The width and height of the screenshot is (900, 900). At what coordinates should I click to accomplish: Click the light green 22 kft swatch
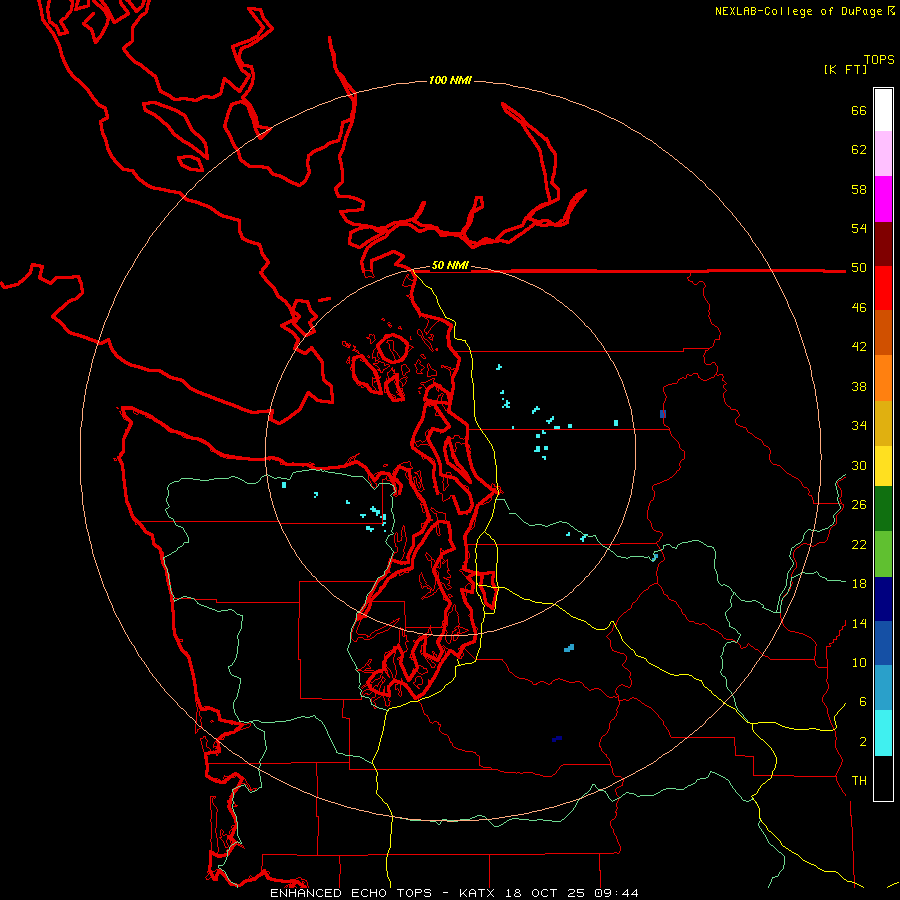[883, 554]
